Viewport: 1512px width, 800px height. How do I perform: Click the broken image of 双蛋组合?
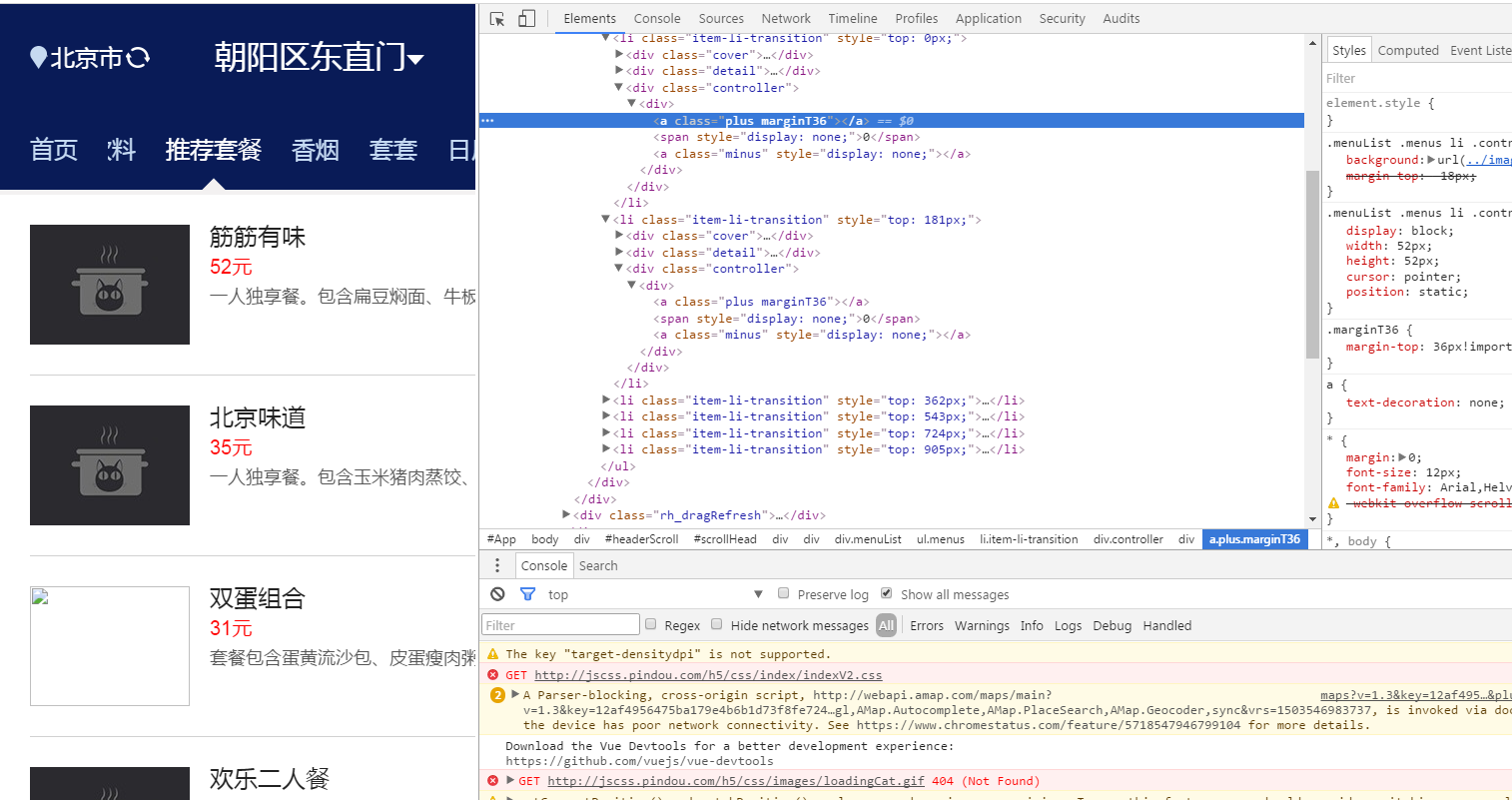point(110,646)
